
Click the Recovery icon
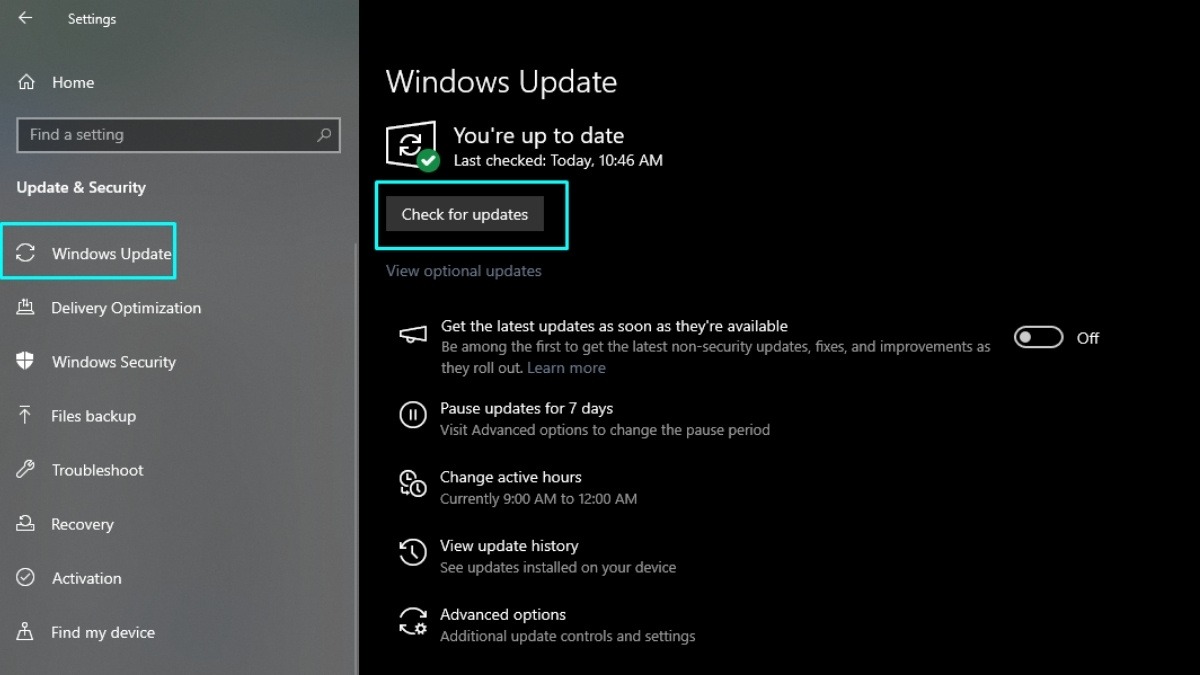tap(26, 524)
